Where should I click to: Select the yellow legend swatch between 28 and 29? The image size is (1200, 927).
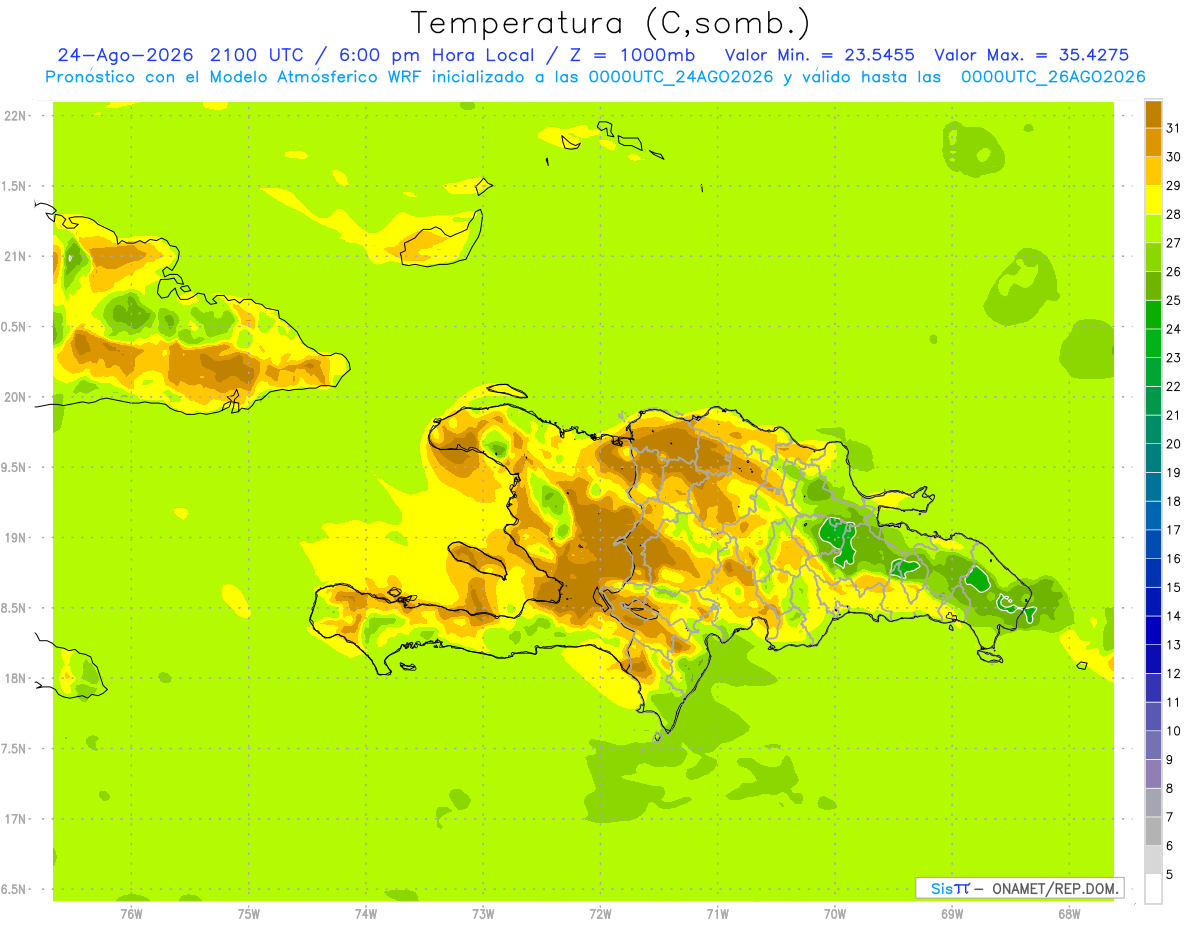point(1153,199)
